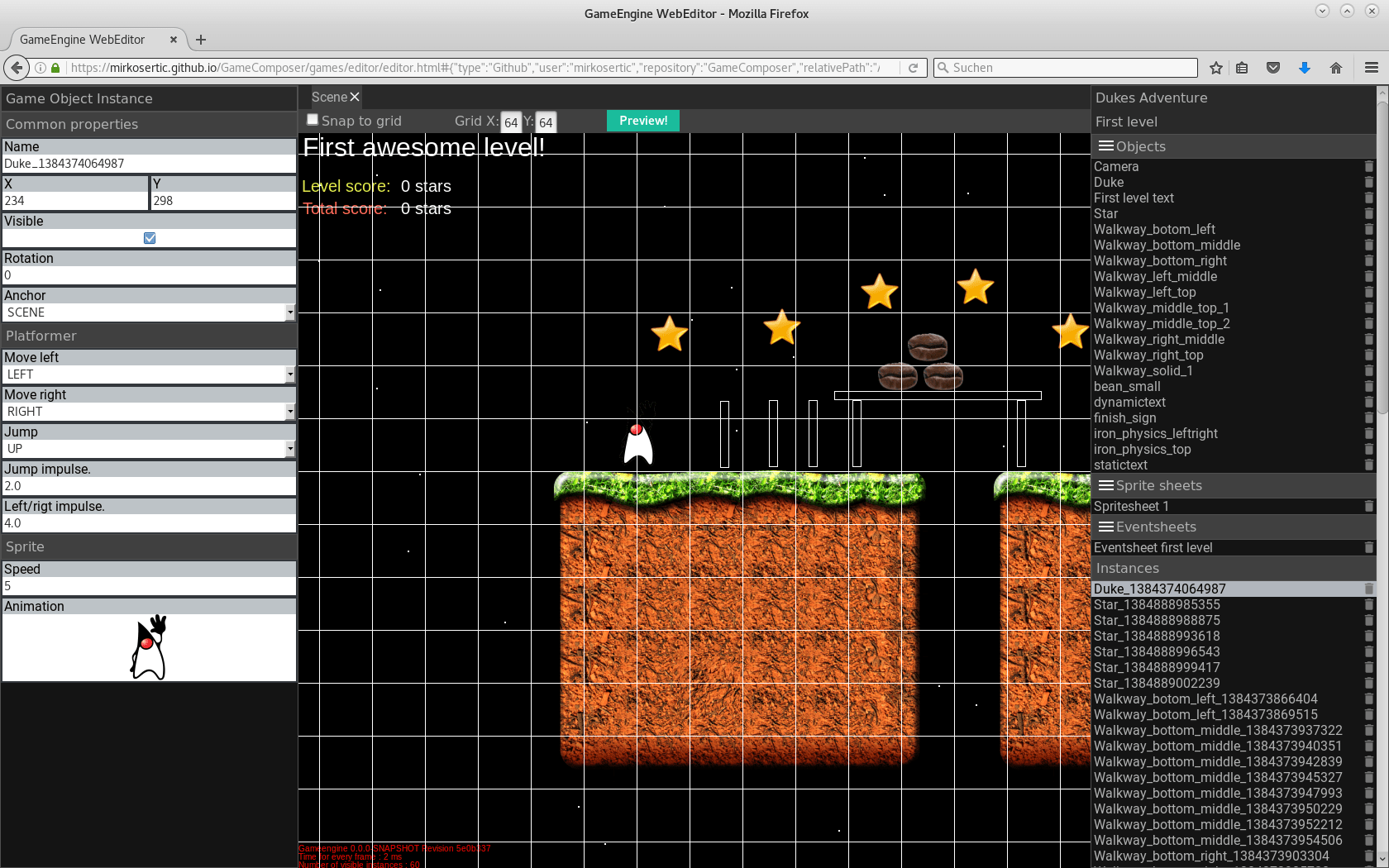Click the Firefox home icon
This screenshot has height=868, width=1389.
click(1336, 68)
